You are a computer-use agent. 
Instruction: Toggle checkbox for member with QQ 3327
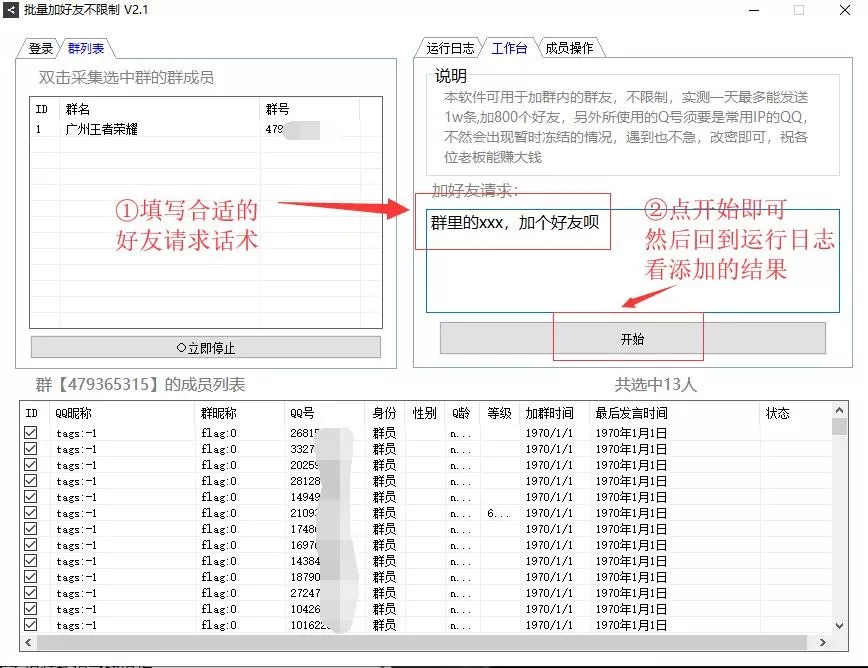(31, 449)
